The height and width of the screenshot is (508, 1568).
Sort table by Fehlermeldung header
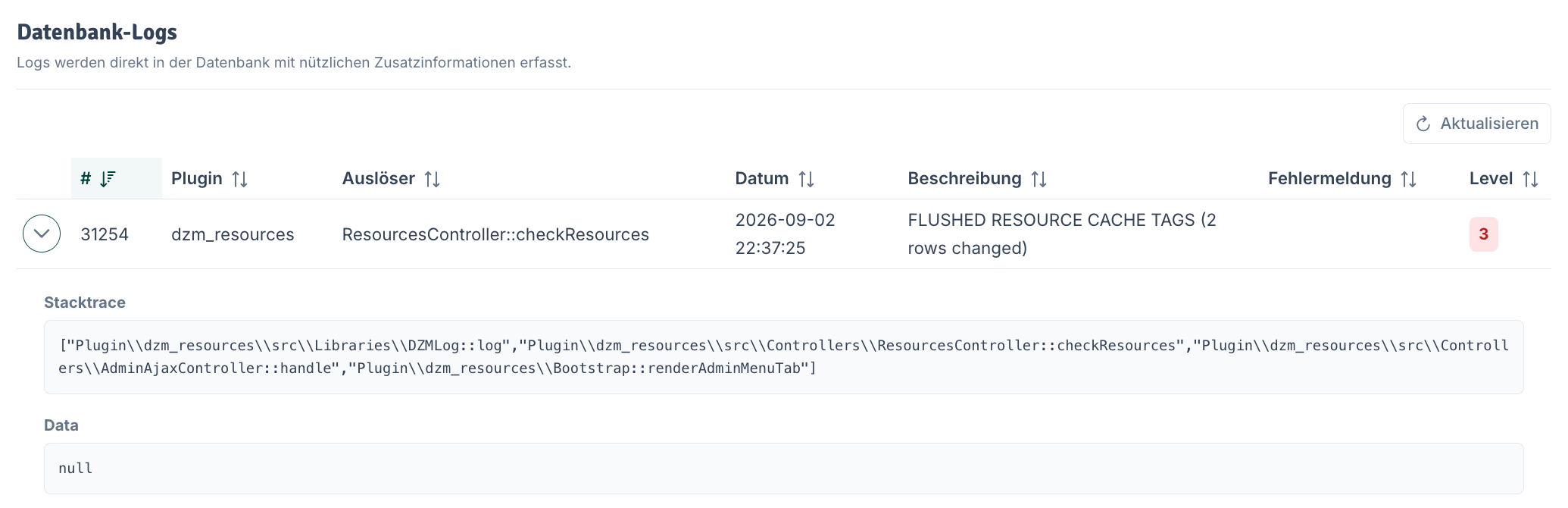coord(1329,179)
